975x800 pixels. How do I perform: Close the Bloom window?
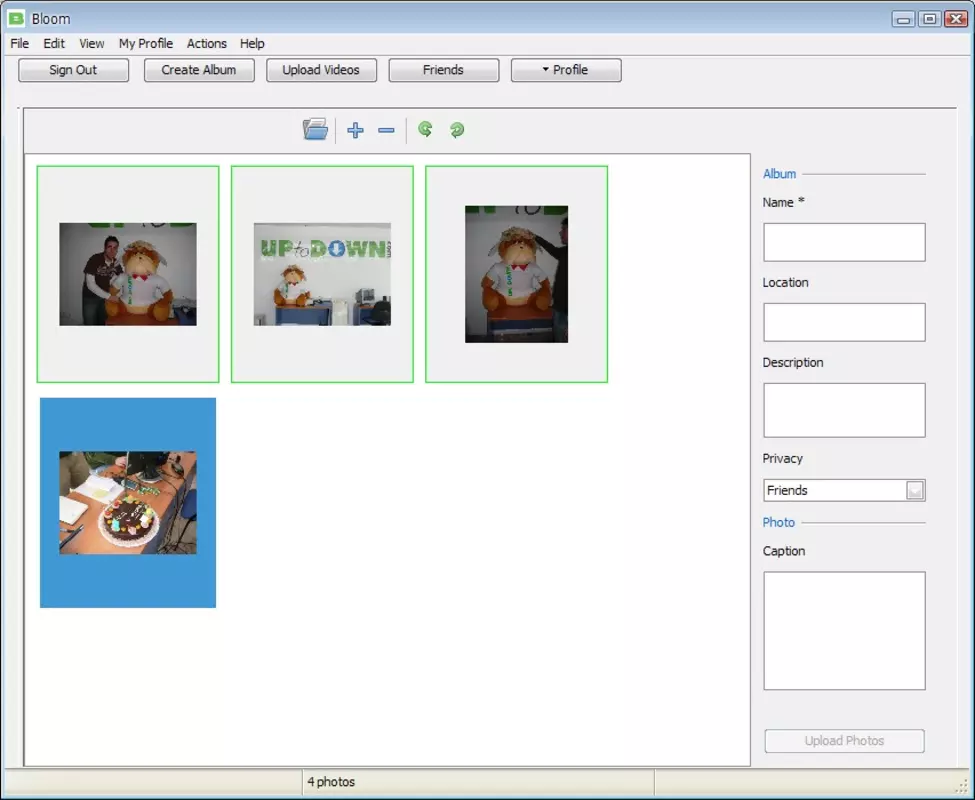[956, 19]
